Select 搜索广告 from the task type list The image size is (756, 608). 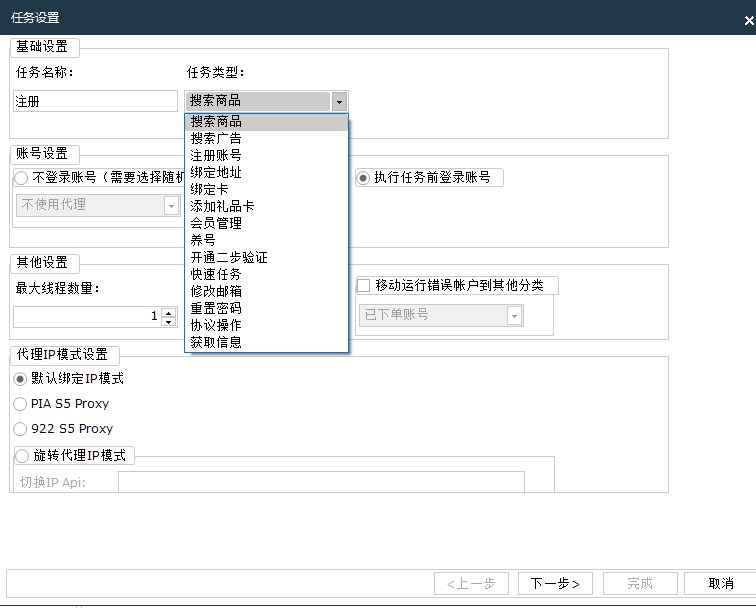coord(266,139)
